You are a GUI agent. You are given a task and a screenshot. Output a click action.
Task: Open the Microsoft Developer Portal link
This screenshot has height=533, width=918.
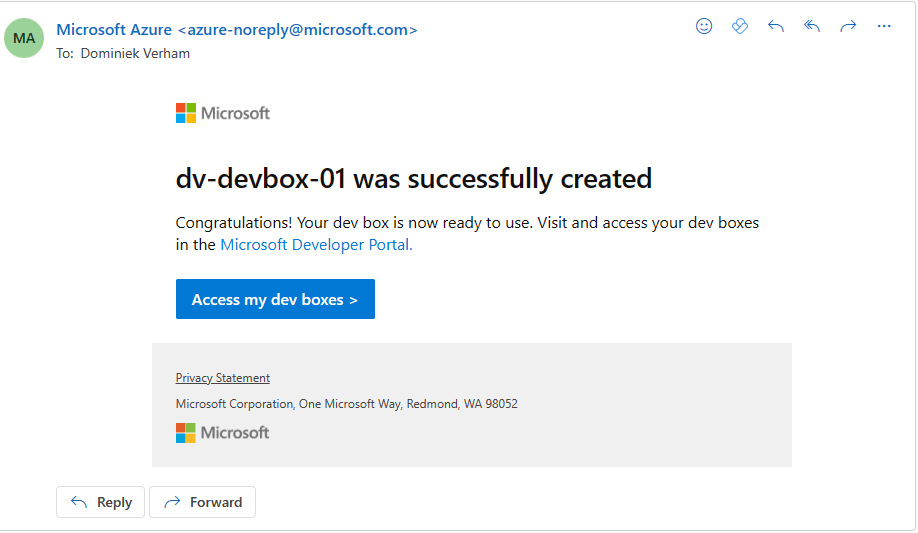(x=316, y=245)
